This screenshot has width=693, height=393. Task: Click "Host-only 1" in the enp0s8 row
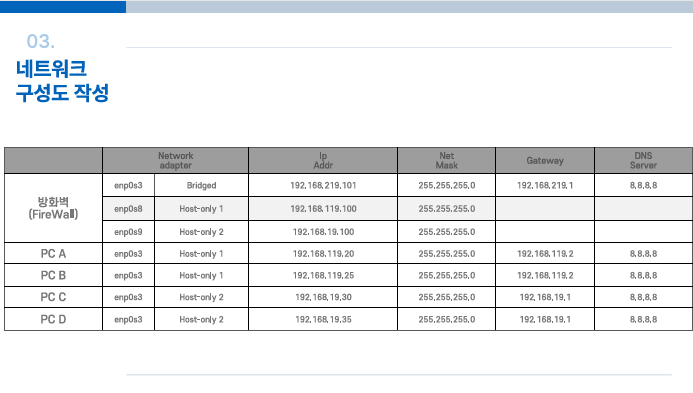(x=201, y=209)
